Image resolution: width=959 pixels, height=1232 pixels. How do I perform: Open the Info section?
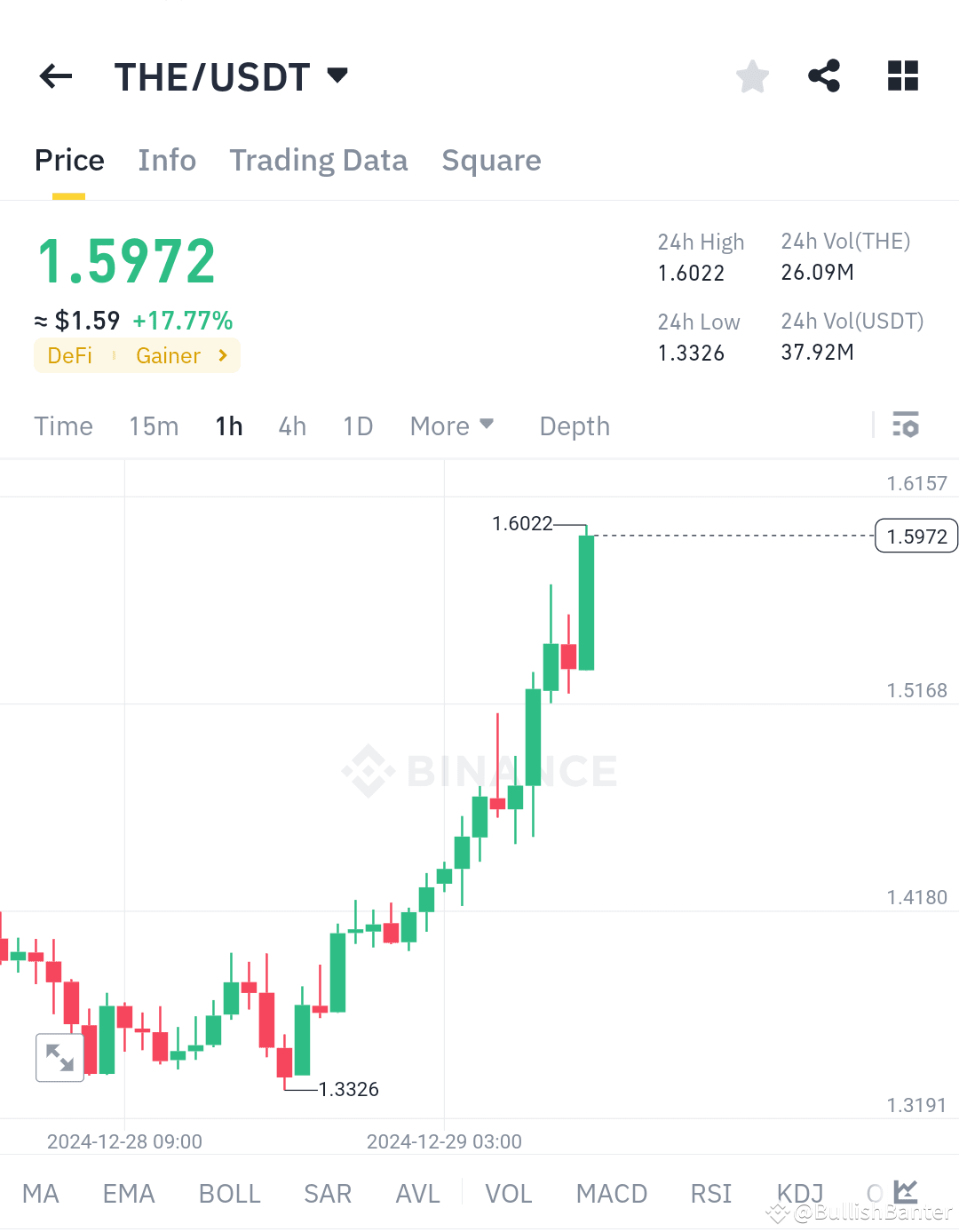(x=166, y=161)
